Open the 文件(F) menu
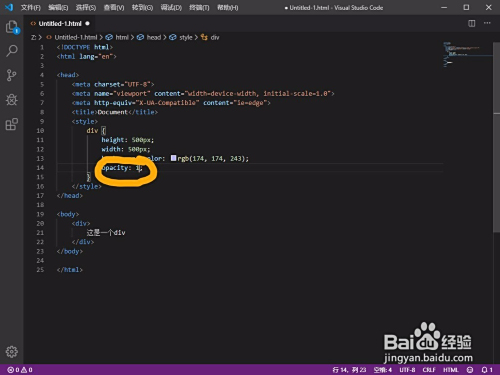The height and width of the screenshot is (375, 500). pyautogui.click(x=31, y=8)
